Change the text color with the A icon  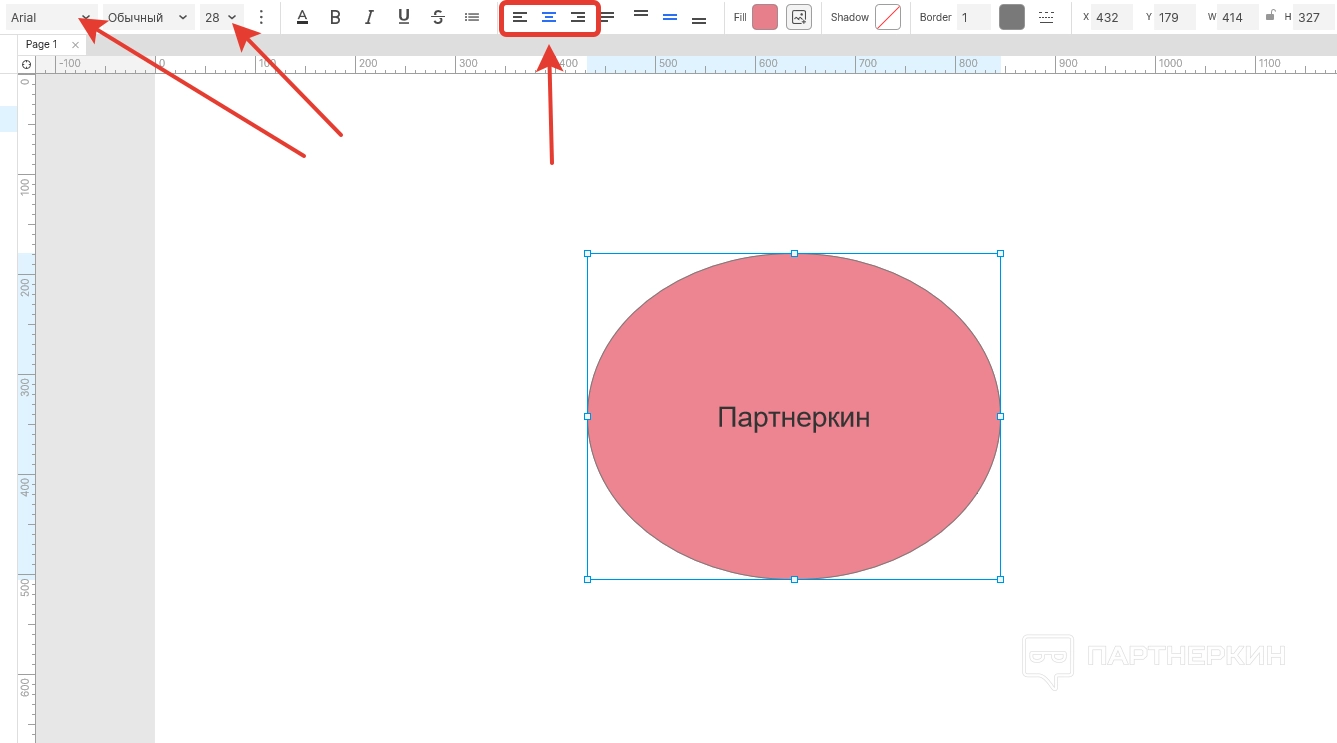coord(302,17)
